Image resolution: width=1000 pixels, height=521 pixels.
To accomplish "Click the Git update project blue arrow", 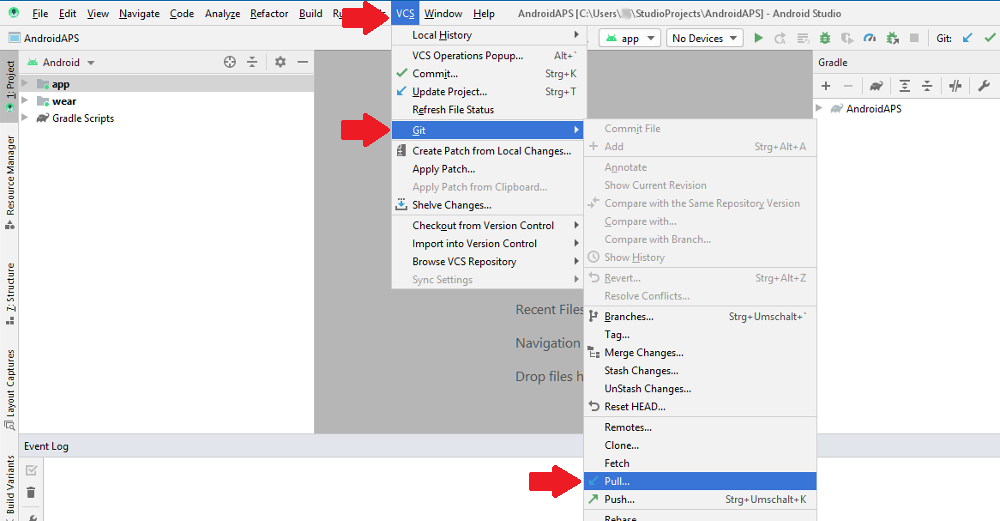I will click(x=967, y=38).
